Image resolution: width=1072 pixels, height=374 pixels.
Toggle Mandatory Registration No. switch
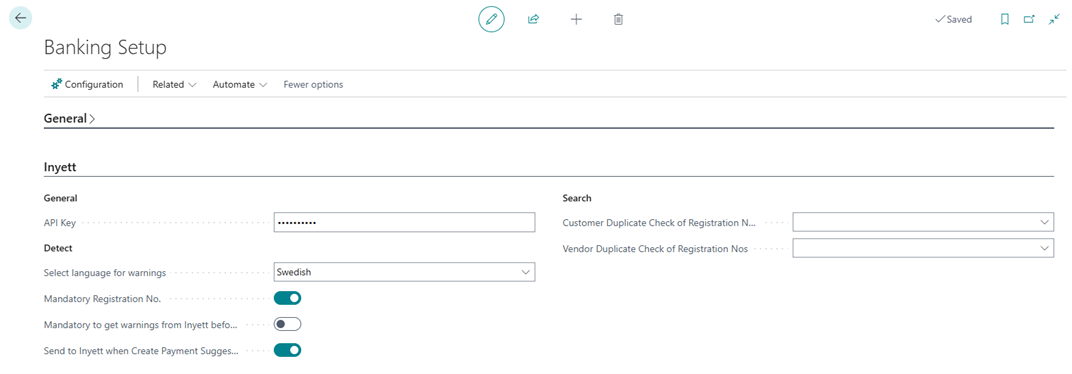coord(287,298)
